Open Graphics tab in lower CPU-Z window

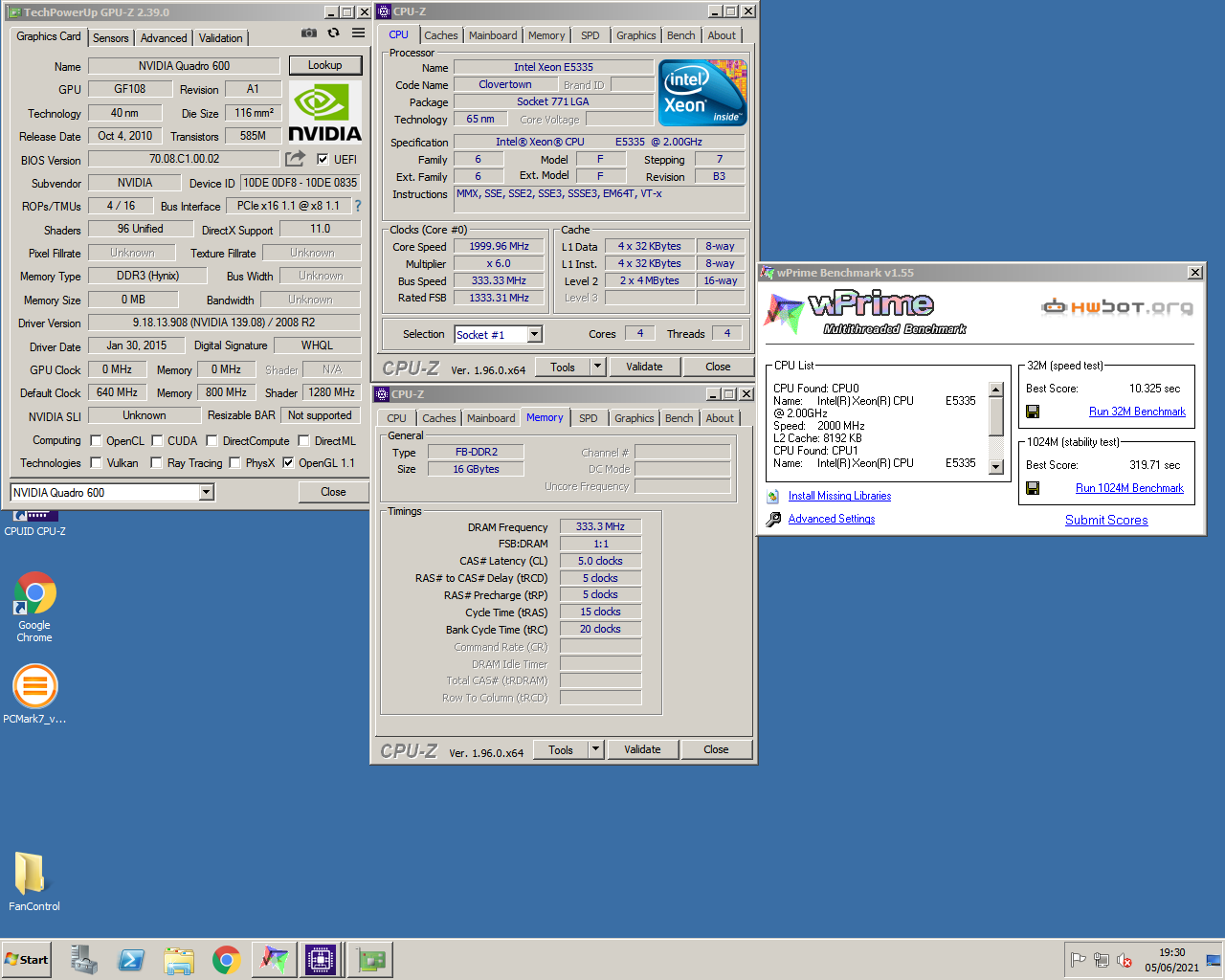tap(635, 418)
